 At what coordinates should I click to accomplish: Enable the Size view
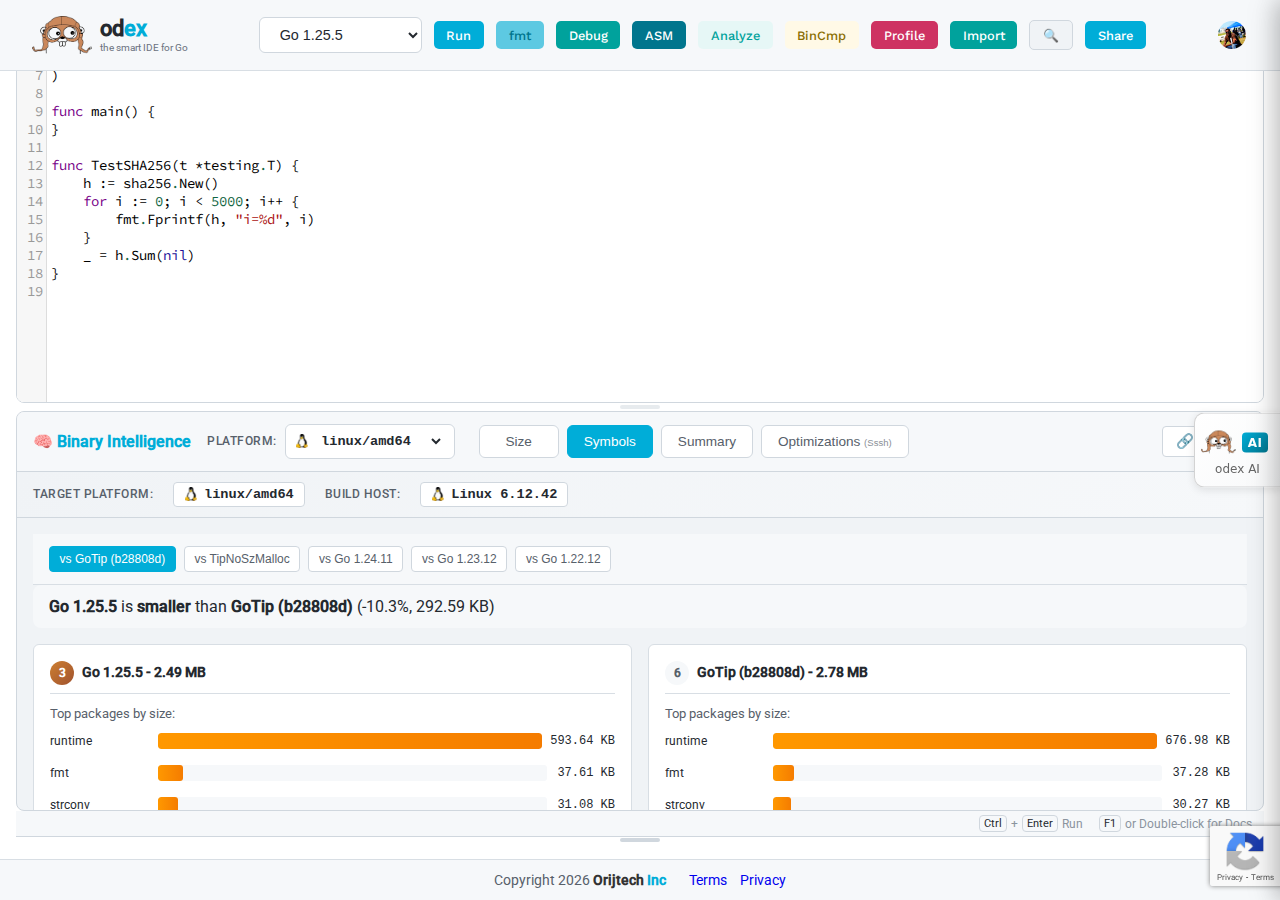518,441
